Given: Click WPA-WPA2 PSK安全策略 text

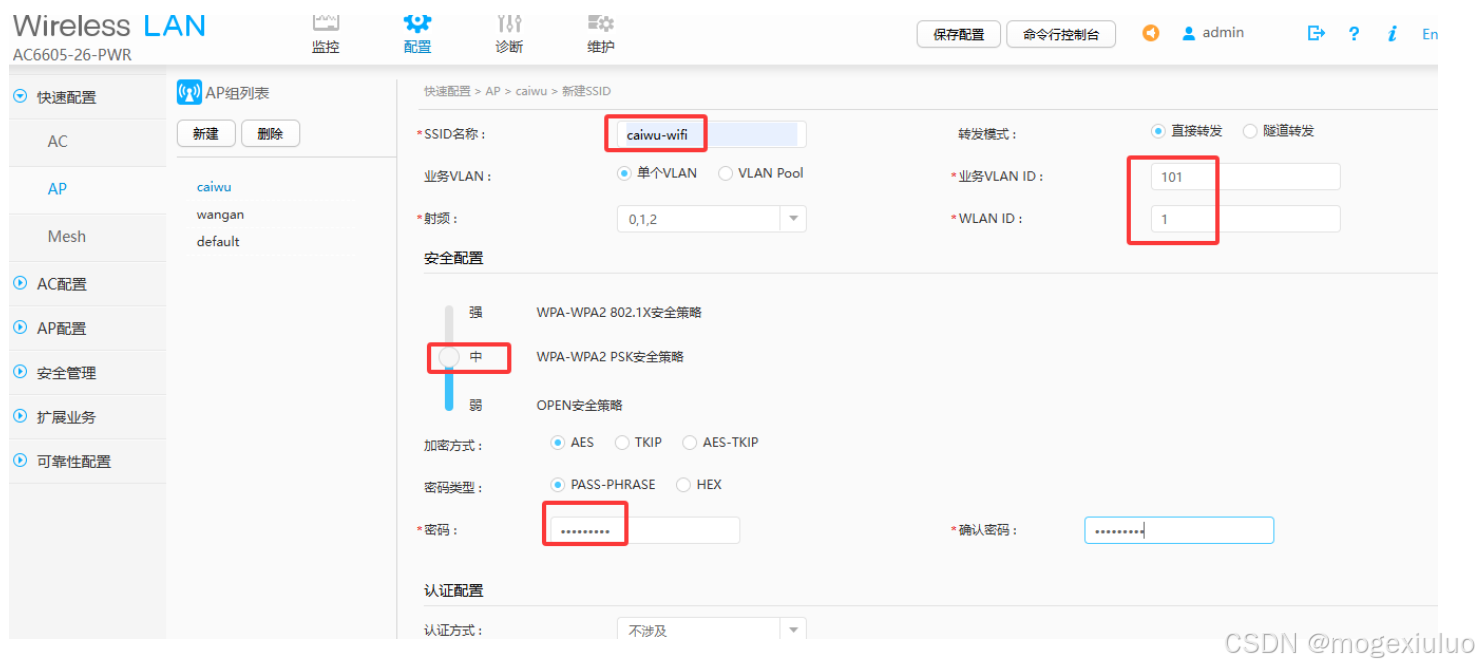Looking at the screenshot, I should click(610, 357).
